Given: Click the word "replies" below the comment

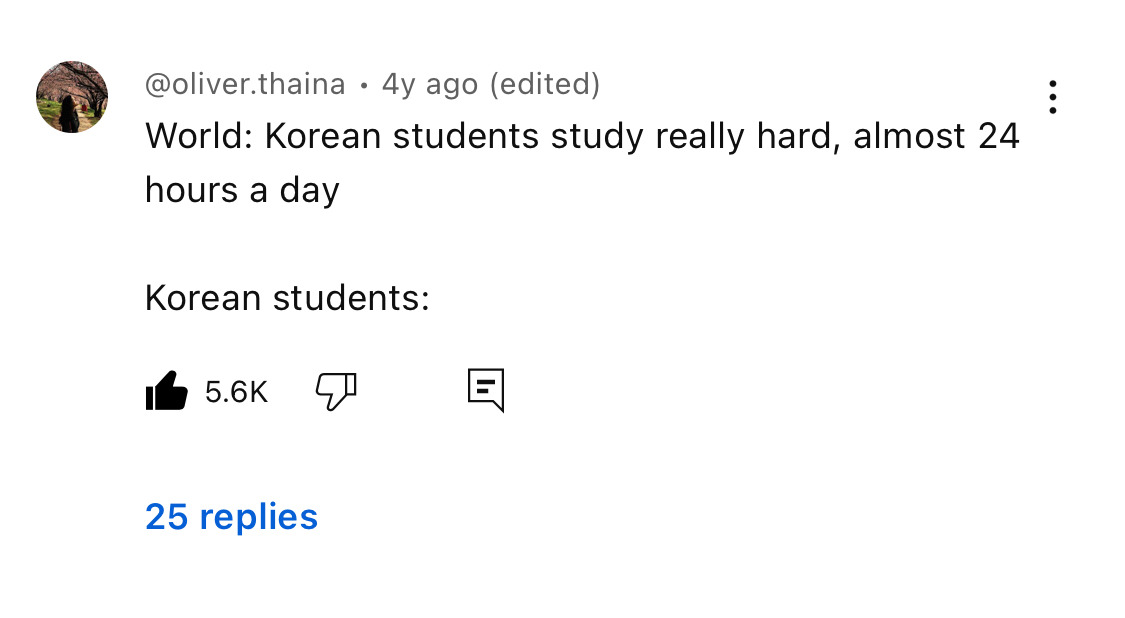Looking at the screenshot, I should point(258,517).
